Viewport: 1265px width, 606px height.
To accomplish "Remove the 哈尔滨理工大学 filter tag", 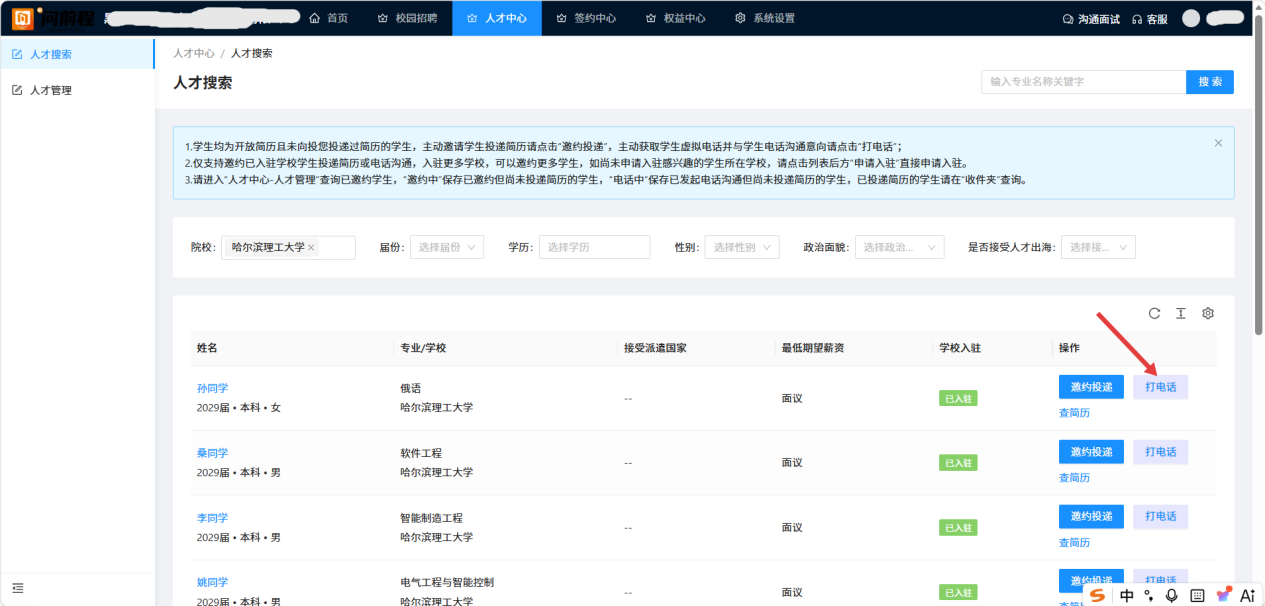I will [x=311, y=247].
